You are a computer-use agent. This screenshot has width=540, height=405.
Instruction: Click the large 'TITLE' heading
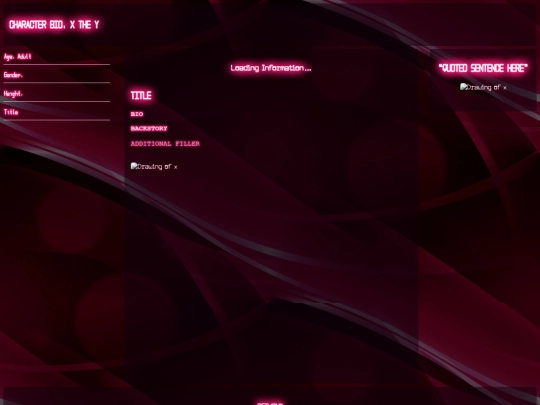(141, 95)
